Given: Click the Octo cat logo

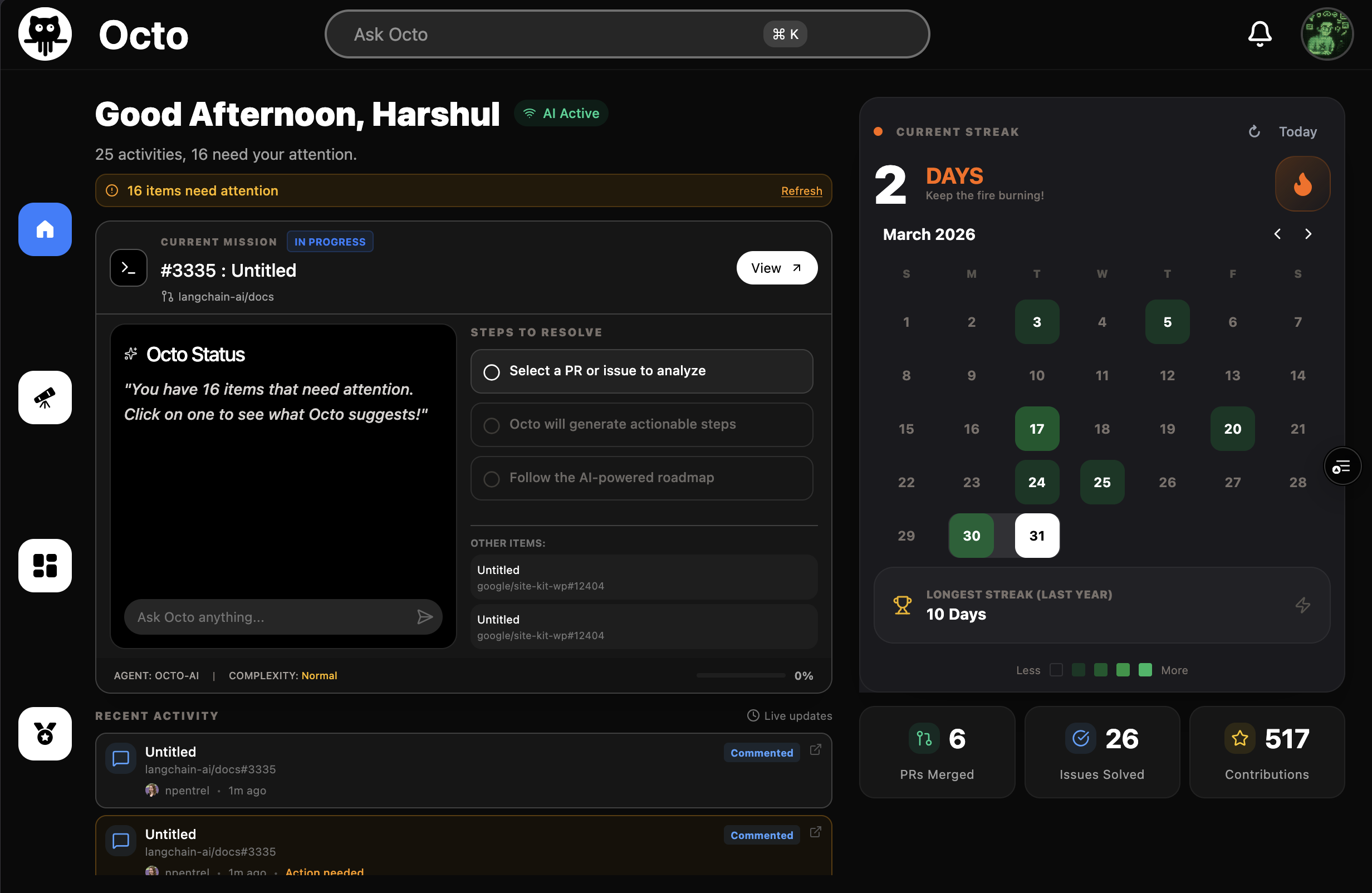Looking at the screenshot, I should point(45,34).
